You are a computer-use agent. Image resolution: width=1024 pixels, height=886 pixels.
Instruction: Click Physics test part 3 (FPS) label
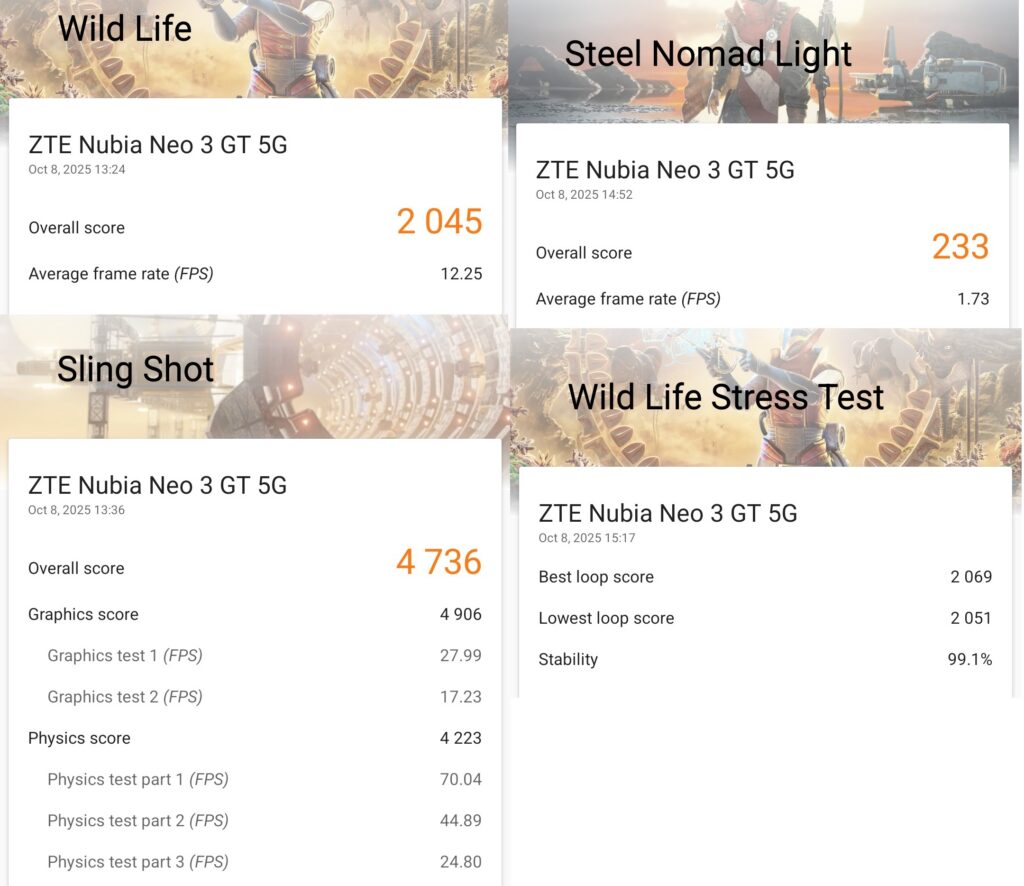pyautogui.click(x=138, y=862)
